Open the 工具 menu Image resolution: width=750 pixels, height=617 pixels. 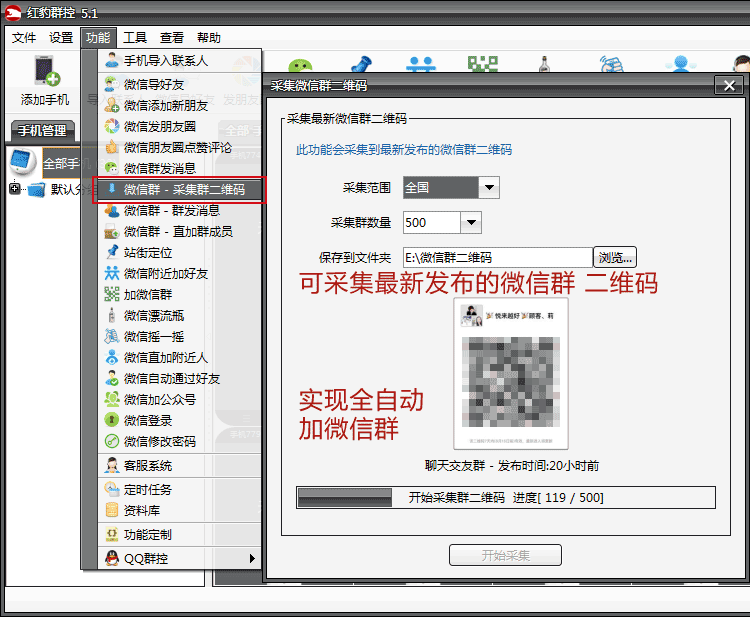[x=135, y=38]
